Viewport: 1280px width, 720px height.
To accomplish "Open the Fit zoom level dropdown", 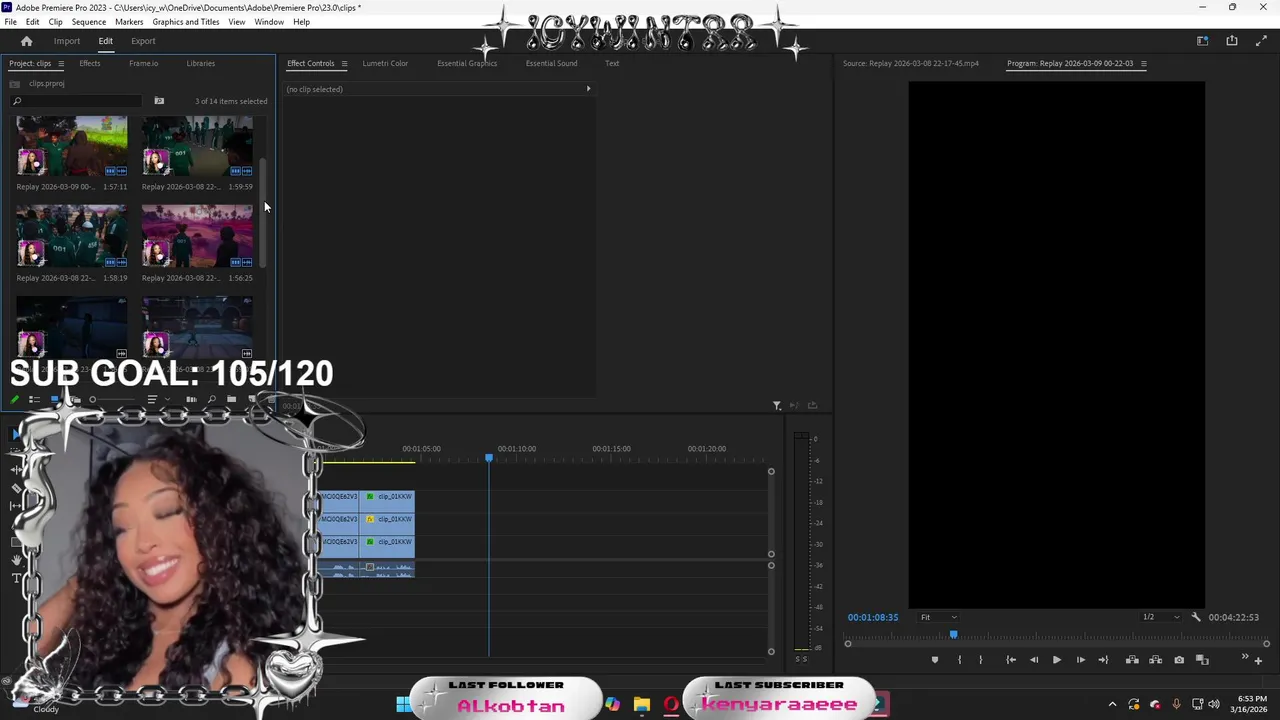I will [x=938, y=617].
